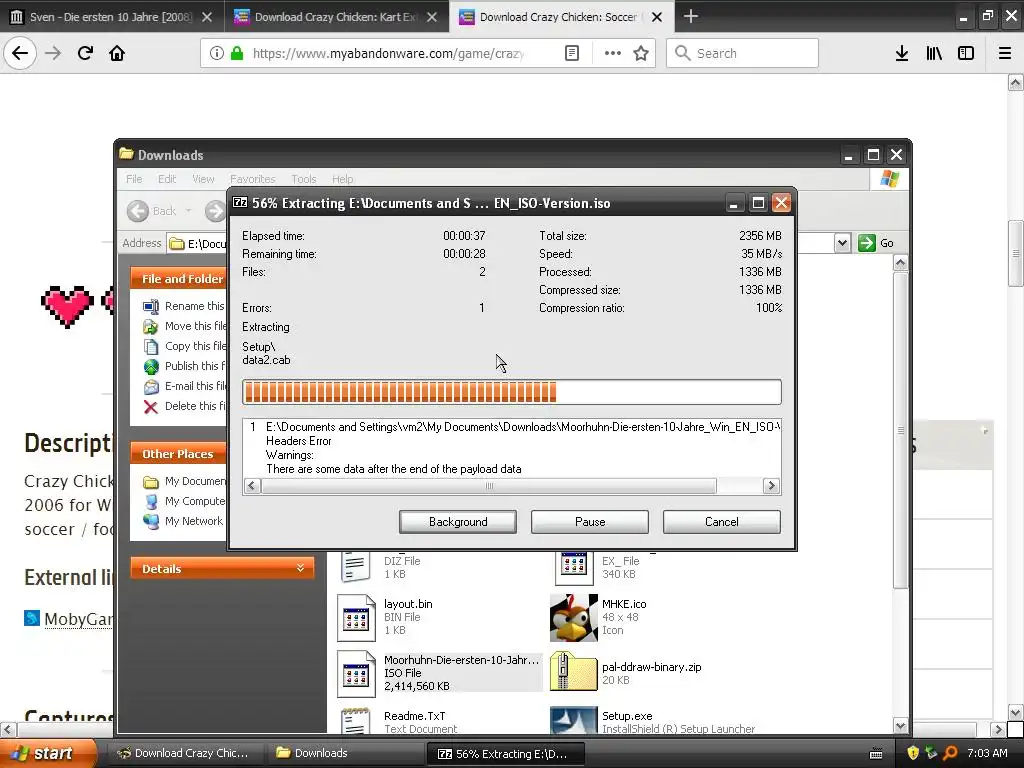The image size is (1024, 768).
Task: Select the Moorhuhn ISO file icon
Action: (x=357, y=673)
